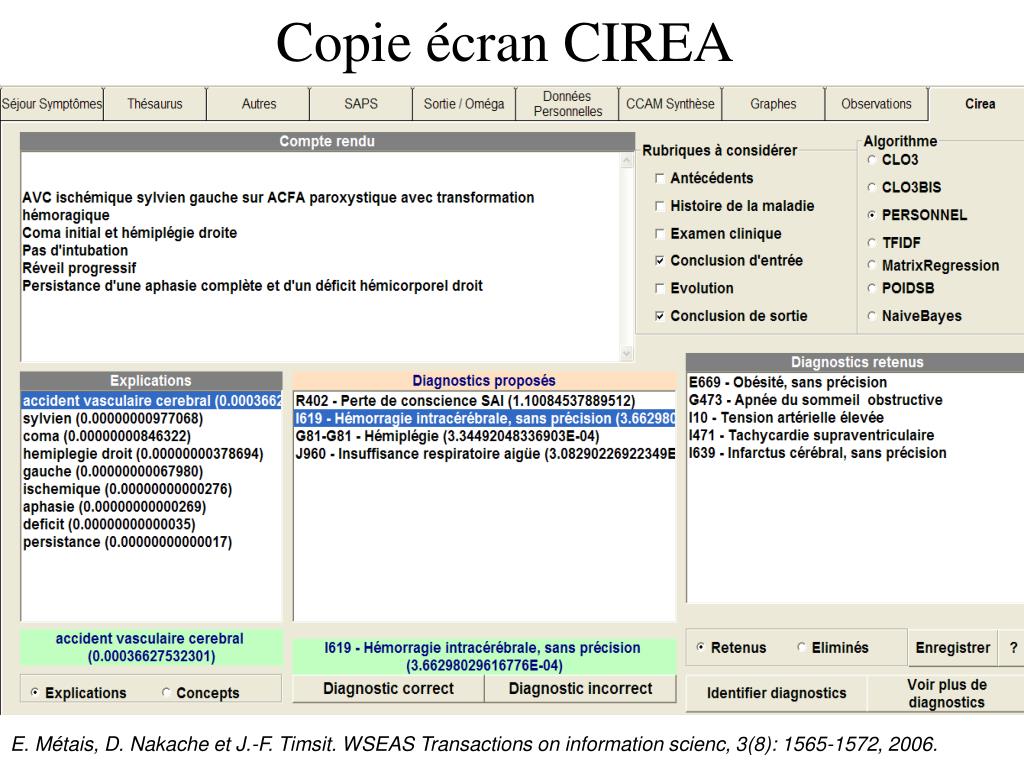Select I619 - Hémorragie intracérébrale row
The height and width of the screenshot is (768, 1024).
point(485,418)
